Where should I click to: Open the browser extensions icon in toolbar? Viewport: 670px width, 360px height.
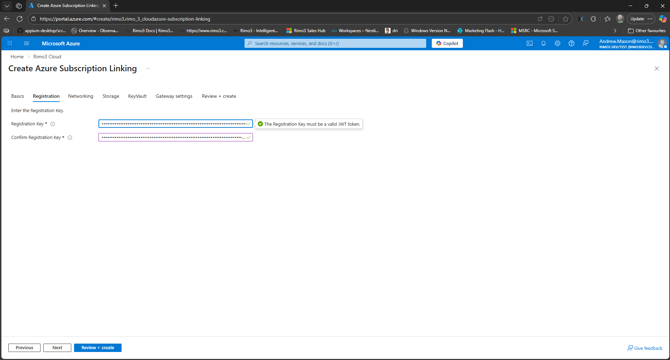[x=593, y=19]
